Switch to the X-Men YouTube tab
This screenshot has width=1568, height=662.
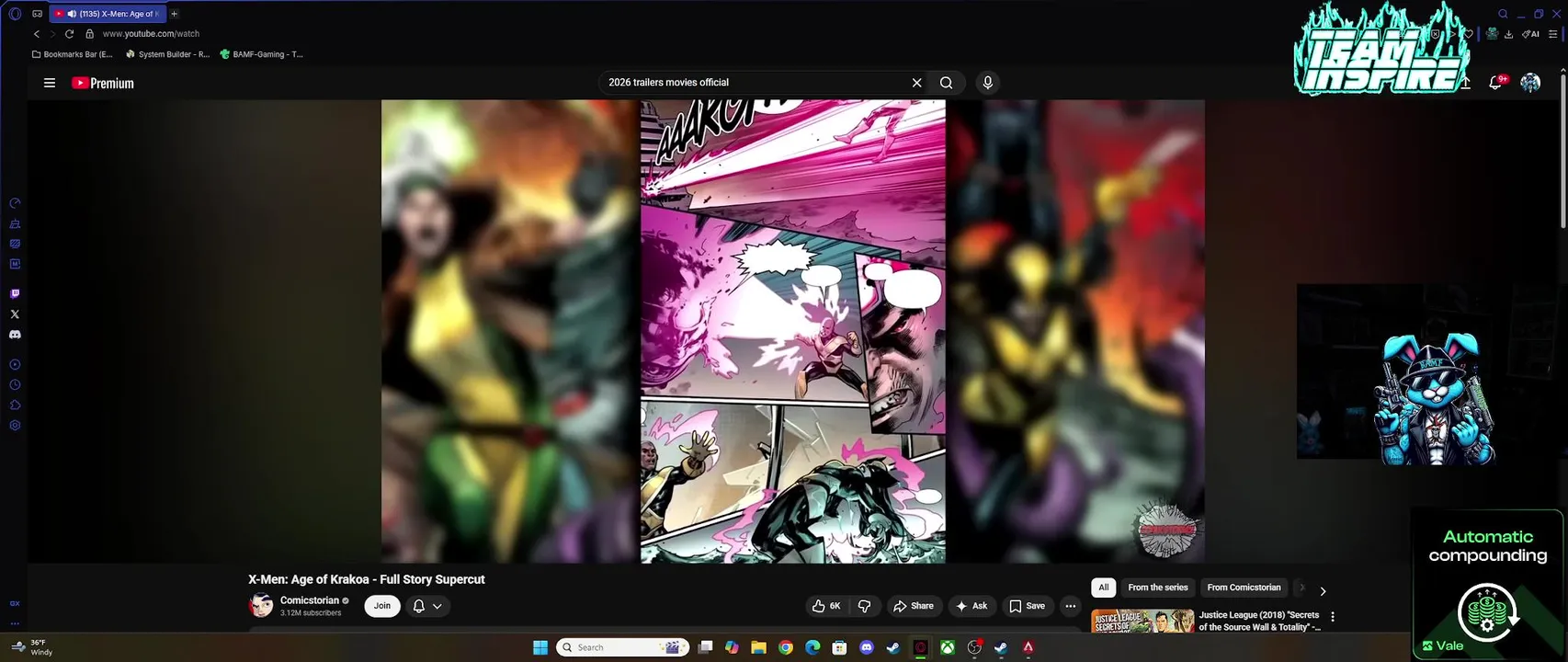tap(108, 14)
